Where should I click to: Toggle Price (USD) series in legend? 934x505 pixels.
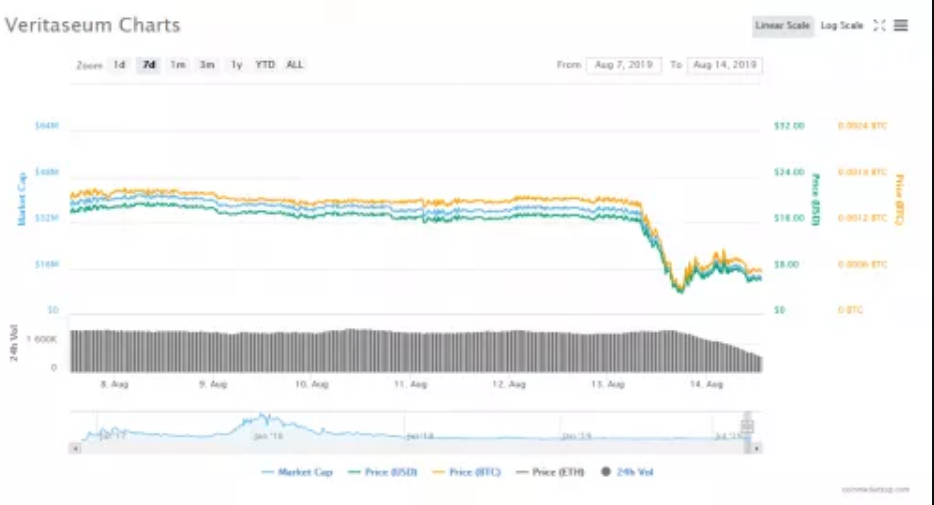click(382, 472)
